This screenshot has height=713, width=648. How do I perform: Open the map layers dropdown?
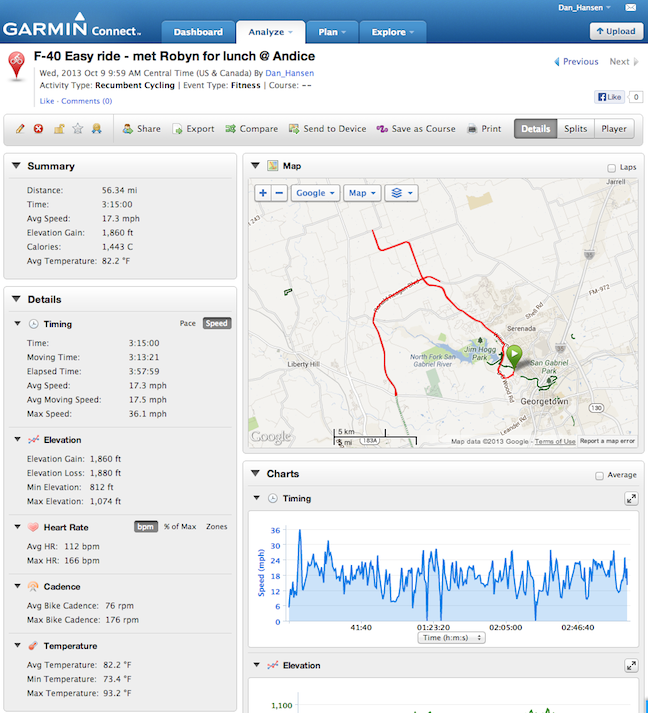(402, 193)
